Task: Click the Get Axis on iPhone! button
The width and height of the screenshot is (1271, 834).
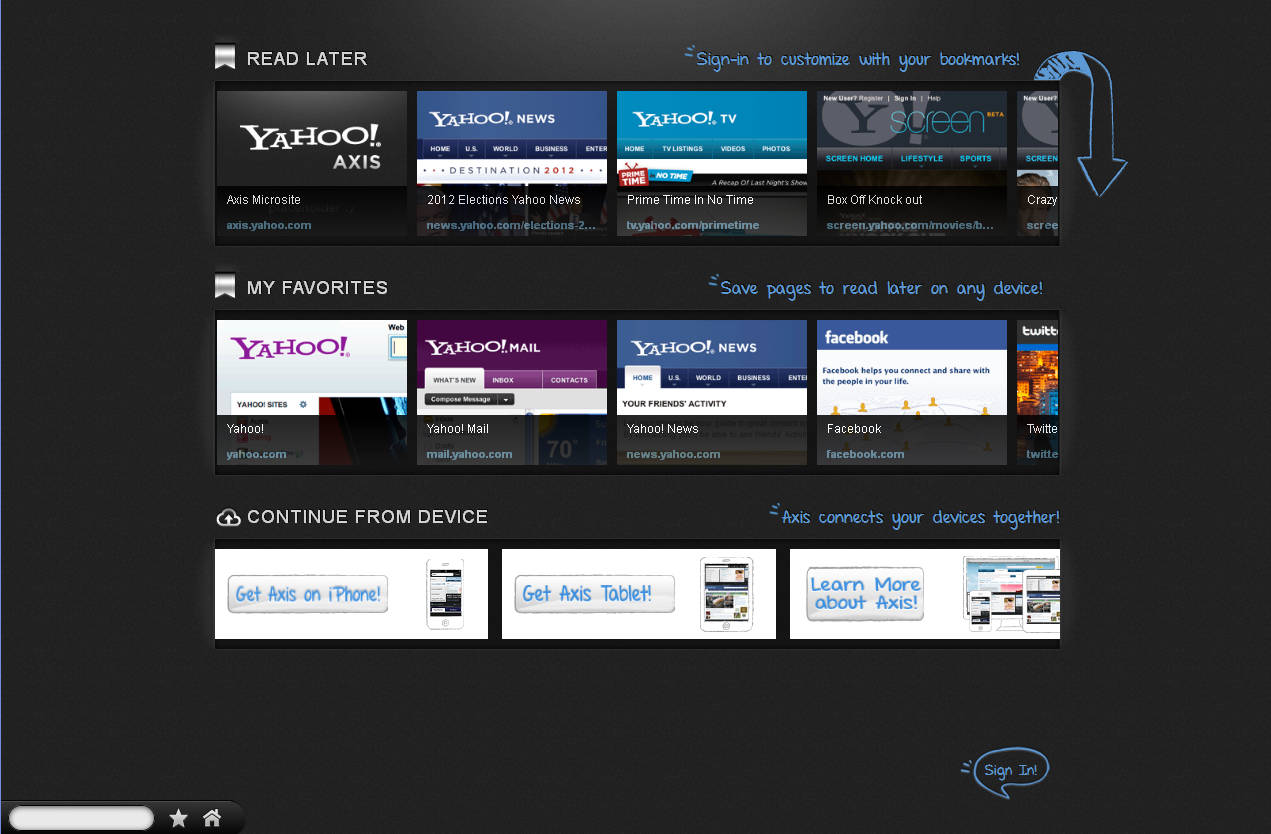Action: (x=307, y=594)
